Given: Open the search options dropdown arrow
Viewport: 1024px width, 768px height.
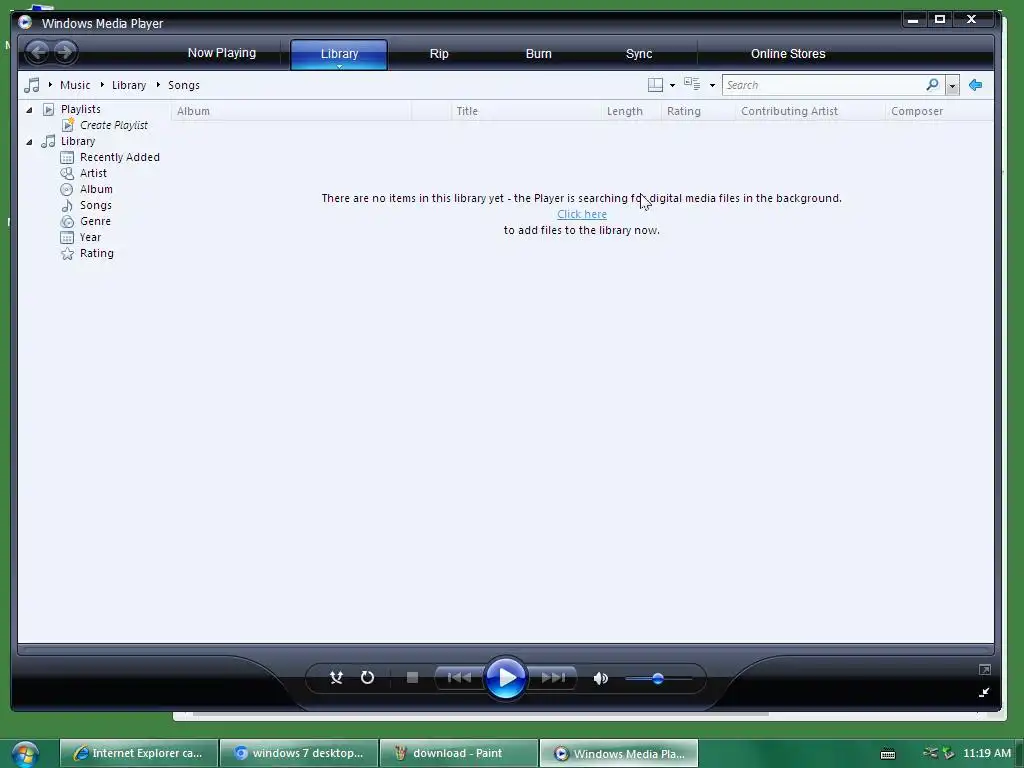Looking at the screenshot, I should tap(953, 86).
